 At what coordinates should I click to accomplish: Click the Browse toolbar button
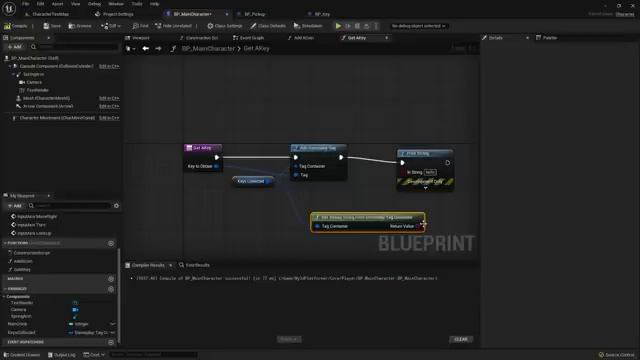click(x=80, y=26)
